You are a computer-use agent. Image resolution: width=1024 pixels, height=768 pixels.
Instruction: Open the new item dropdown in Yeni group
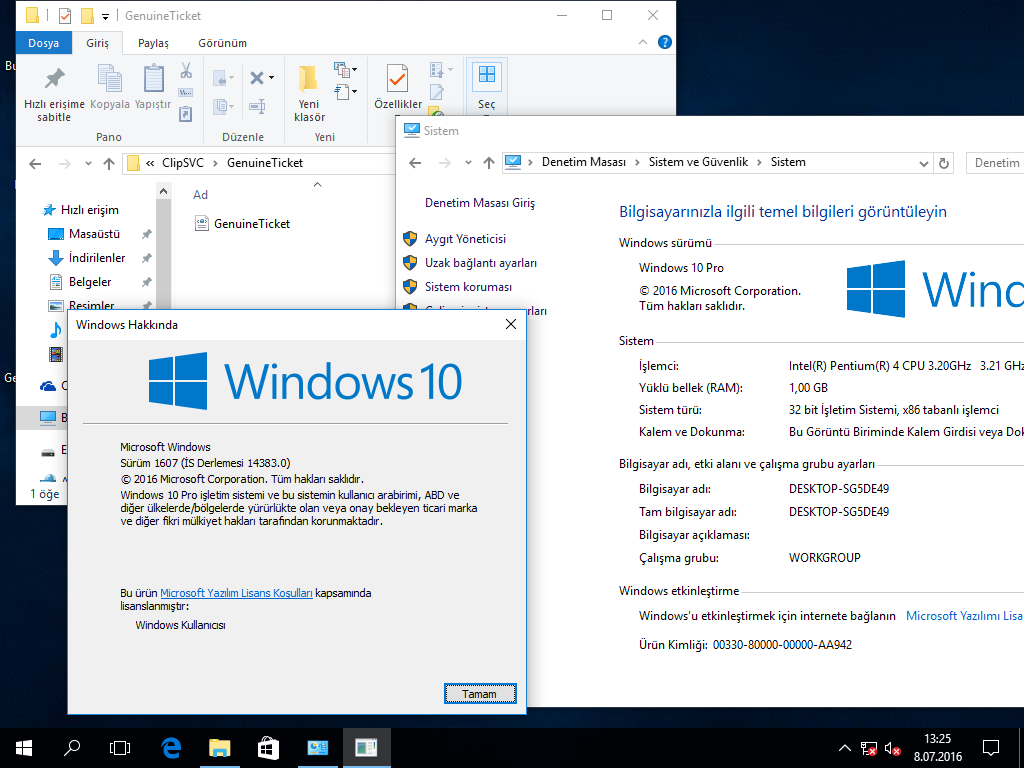point(353,70)
